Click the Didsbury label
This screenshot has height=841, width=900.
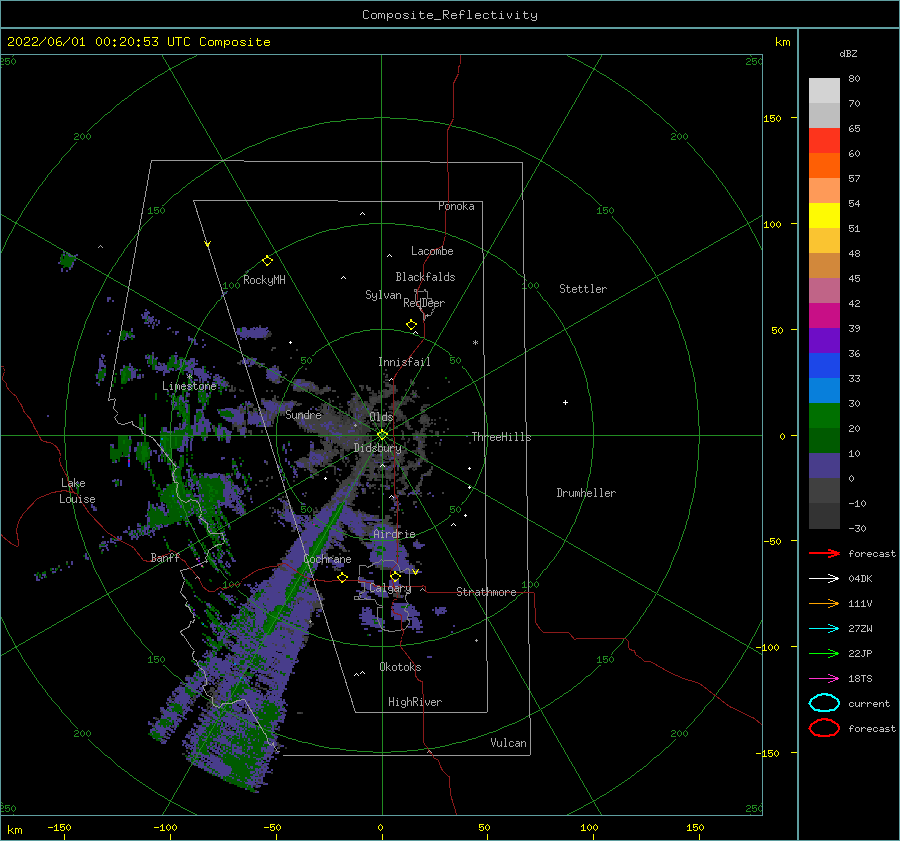(x=378, y=448)
